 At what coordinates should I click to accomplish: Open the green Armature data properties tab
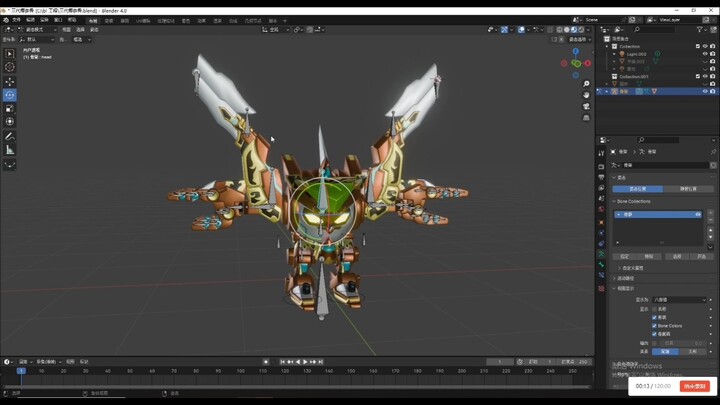tap(602, 254)
